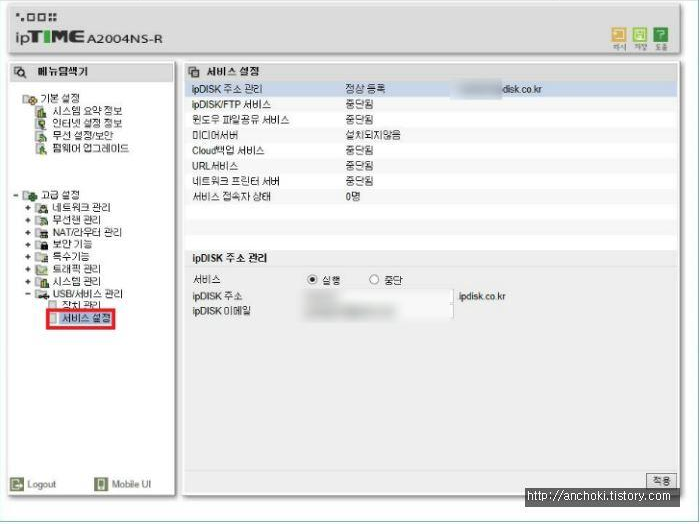The image size is (700, 524).
Task: Click the orange wizard icon in header
Action: pos(619,35)
